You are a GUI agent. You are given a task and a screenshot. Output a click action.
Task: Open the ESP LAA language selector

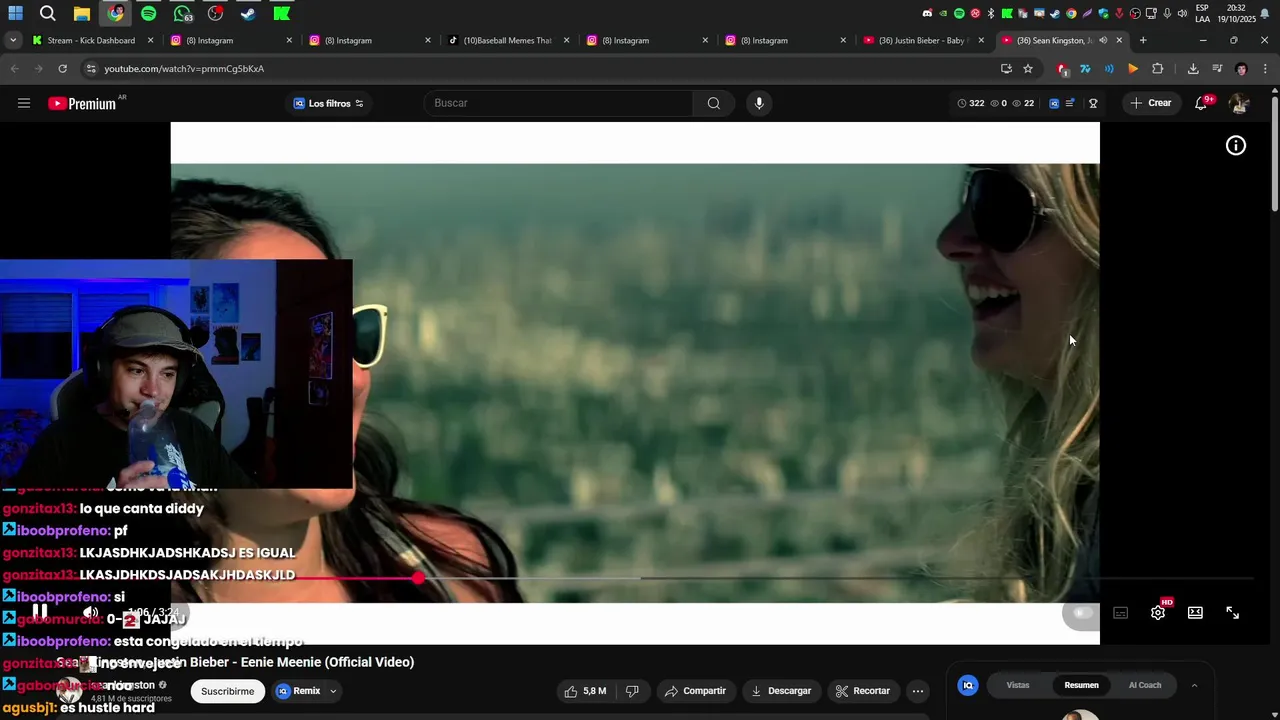pos(1203,13)
